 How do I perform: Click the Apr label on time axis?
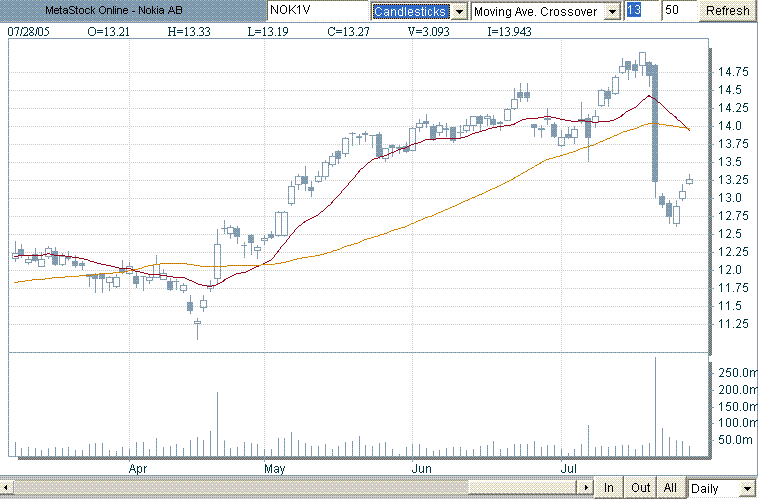pos(138,469)
